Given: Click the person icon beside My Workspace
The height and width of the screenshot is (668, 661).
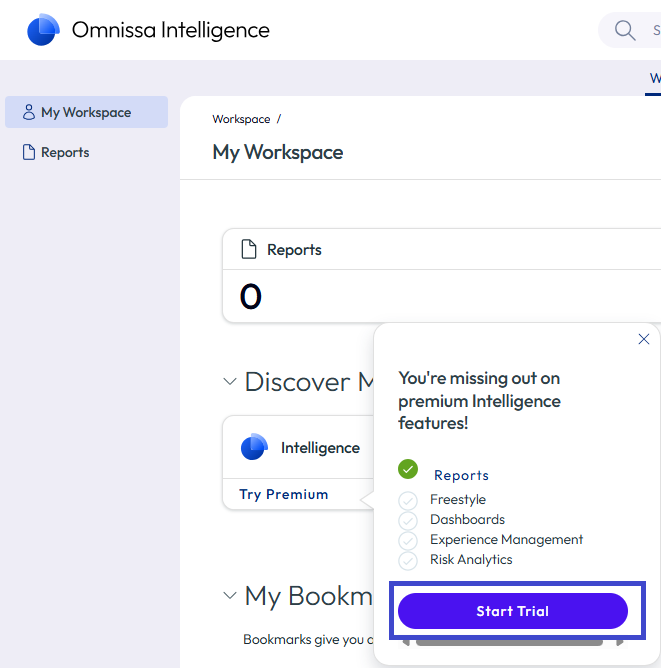Looking at the screenshot, I should (x=29, y=112).
